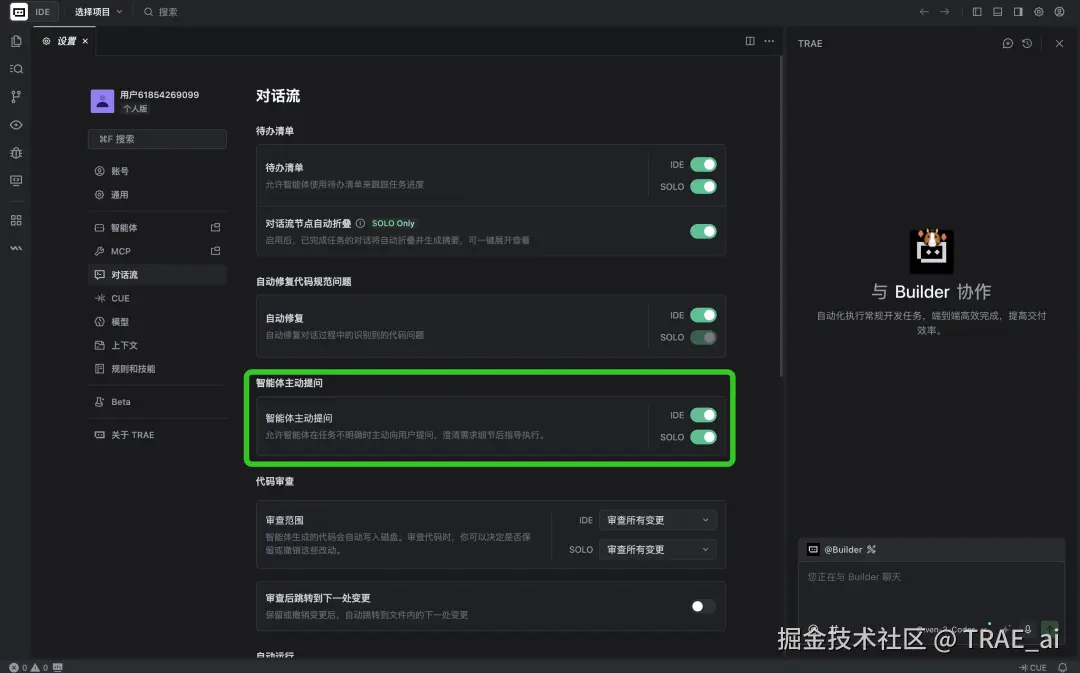
Task: Switch to the 设置 tab
Action: (x=66, y=41)
